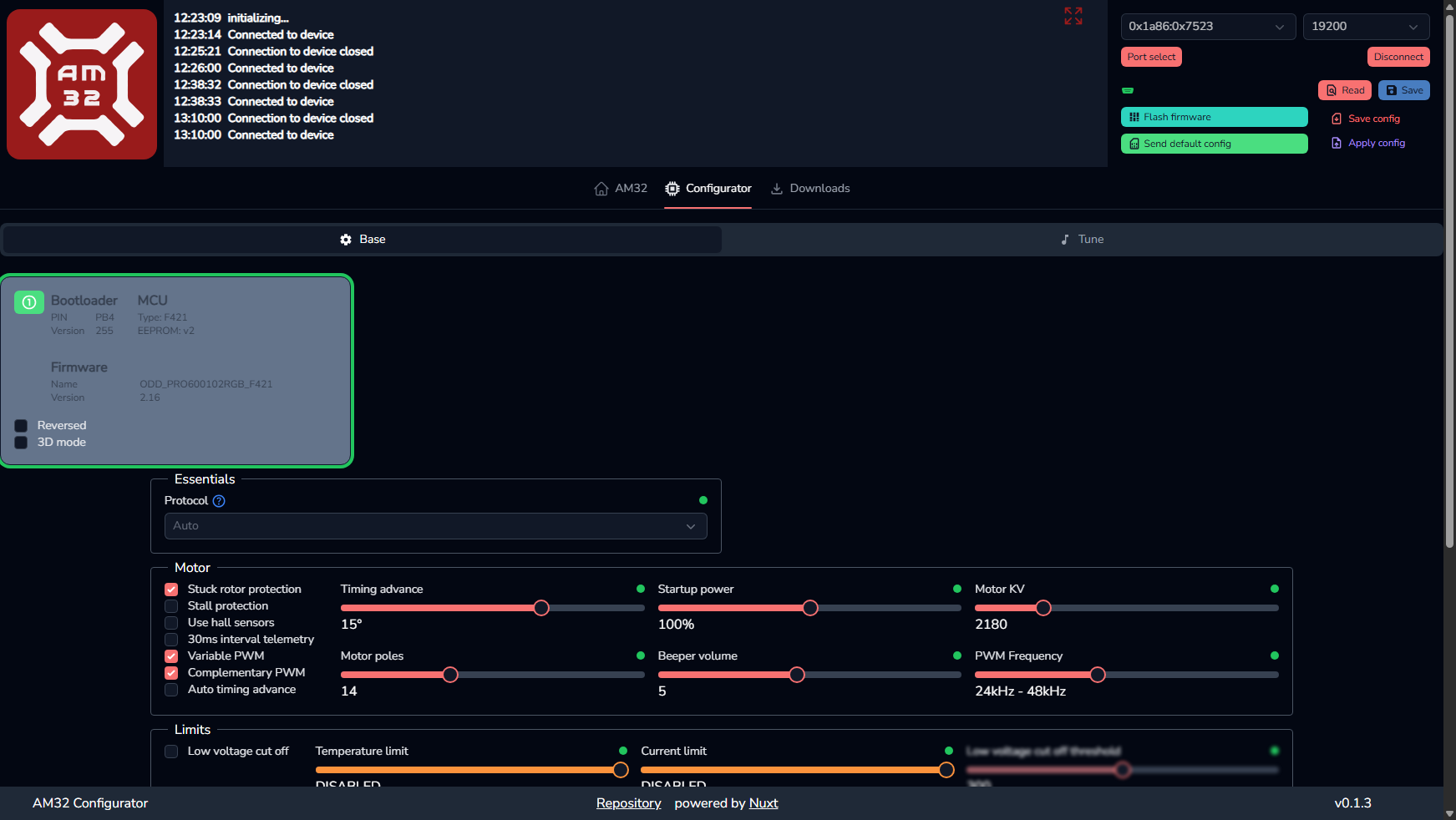Click the PWM Frequency slider handle
The image size is (1456, 820).
point(1098,675)
